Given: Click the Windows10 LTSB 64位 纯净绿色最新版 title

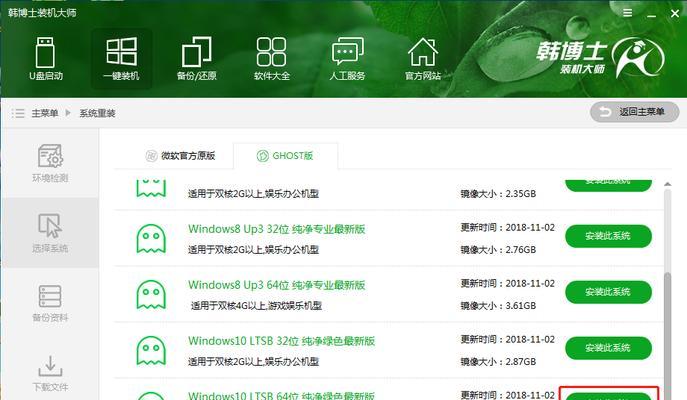Looking at the screenshot, I should (x=281, y=395).
